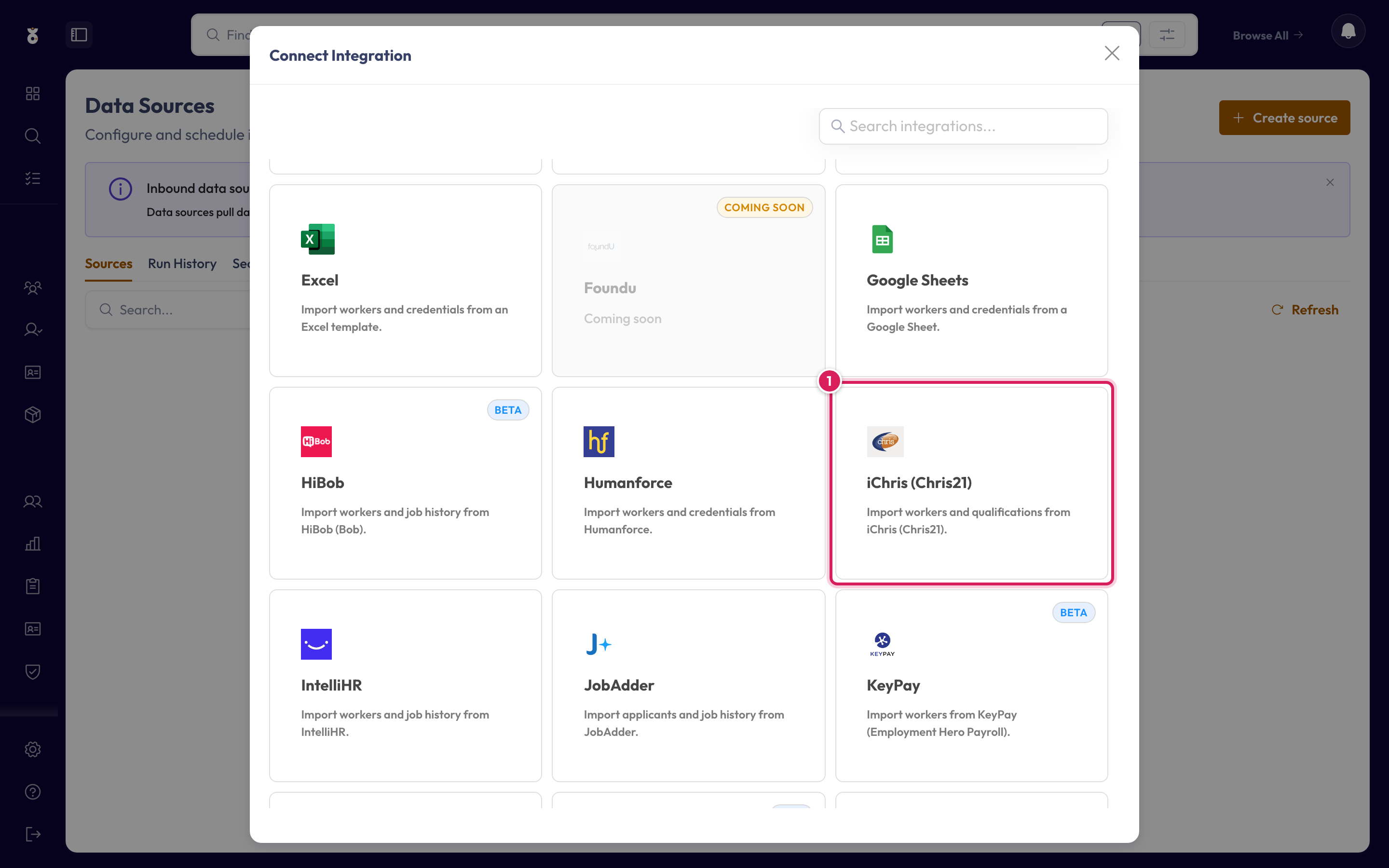Click the IntelliHR logo
This screenshot has width=1389, height=868.
316,644
